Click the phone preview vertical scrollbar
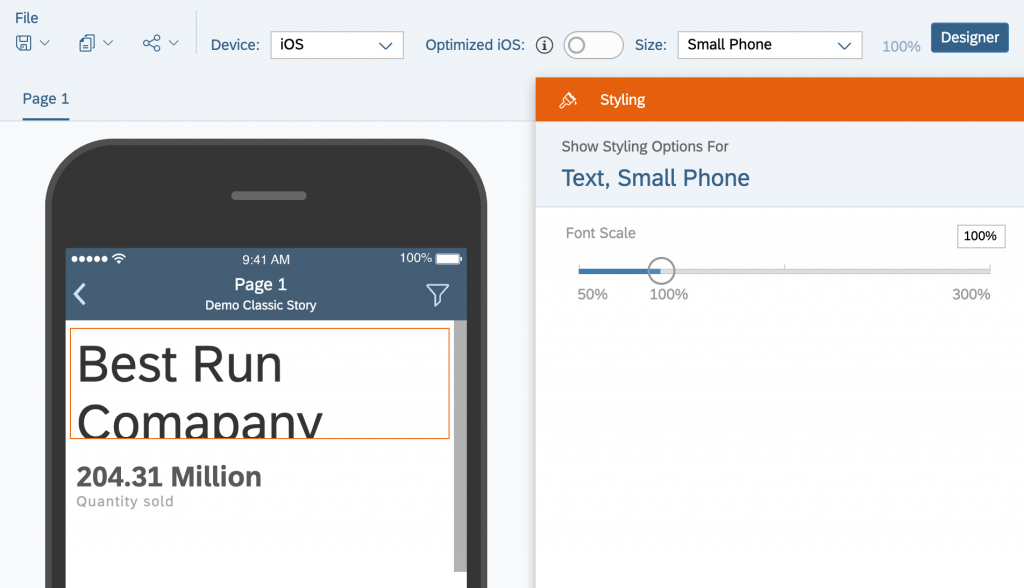 [x=460, y=446]
